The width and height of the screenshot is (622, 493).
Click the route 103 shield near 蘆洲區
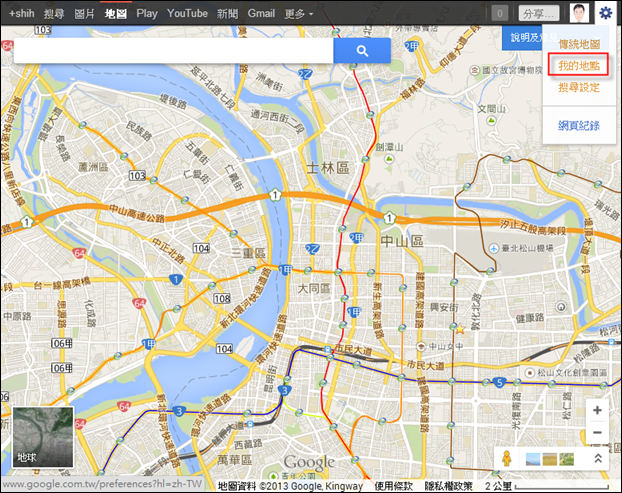[138, 175]
